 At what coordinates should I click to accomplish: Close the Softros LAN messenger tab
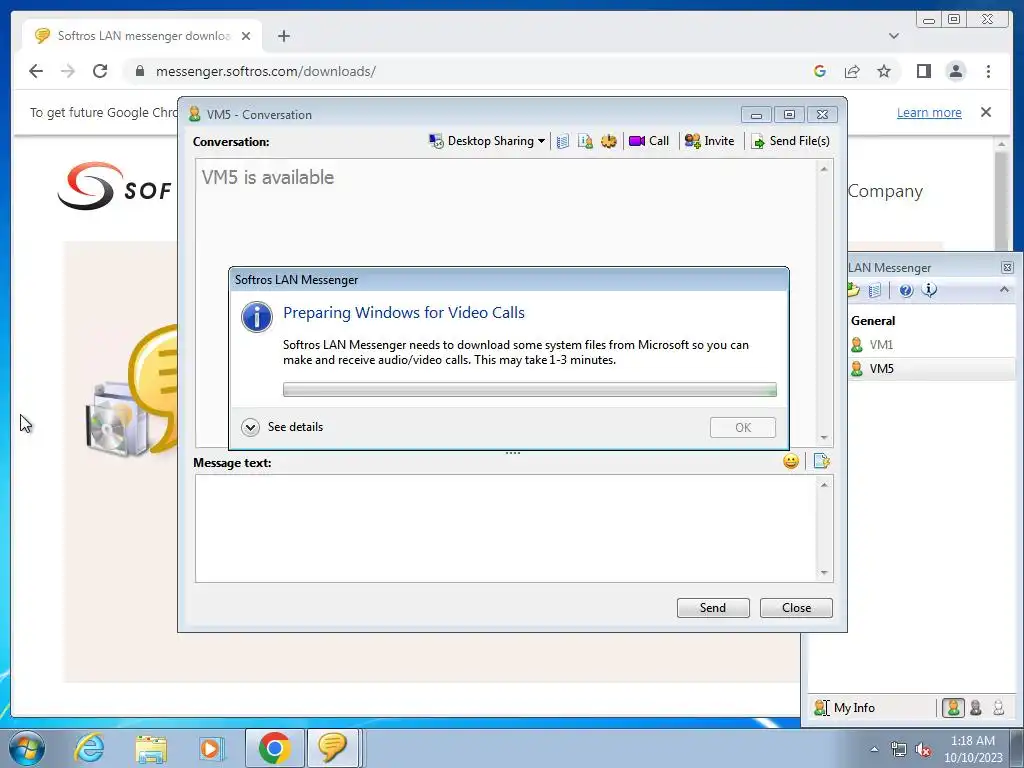(x=246, y=36)
